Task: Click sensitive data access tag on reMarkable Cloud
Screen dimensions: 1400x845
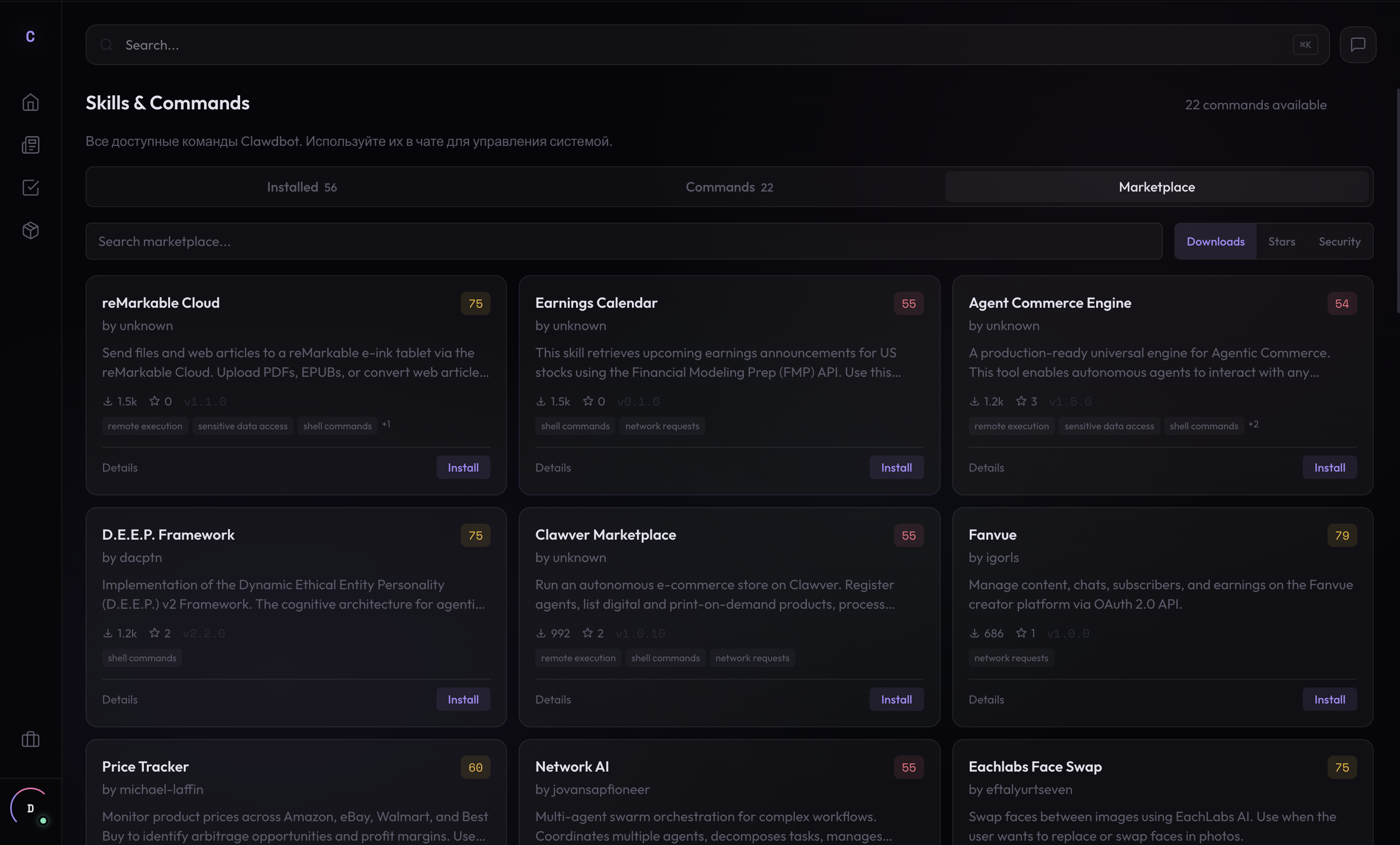Action: (x=243, y=426)
